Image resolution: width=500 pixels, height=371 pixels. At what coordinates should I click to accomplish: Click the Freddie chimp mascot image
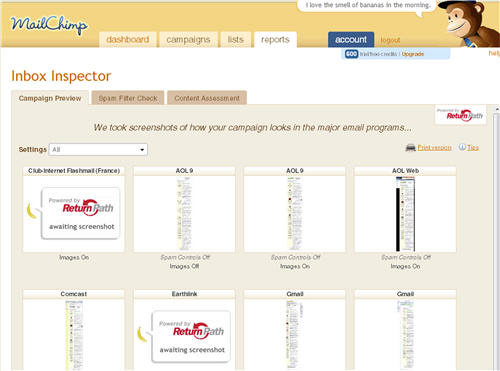[x=470, y=23]
